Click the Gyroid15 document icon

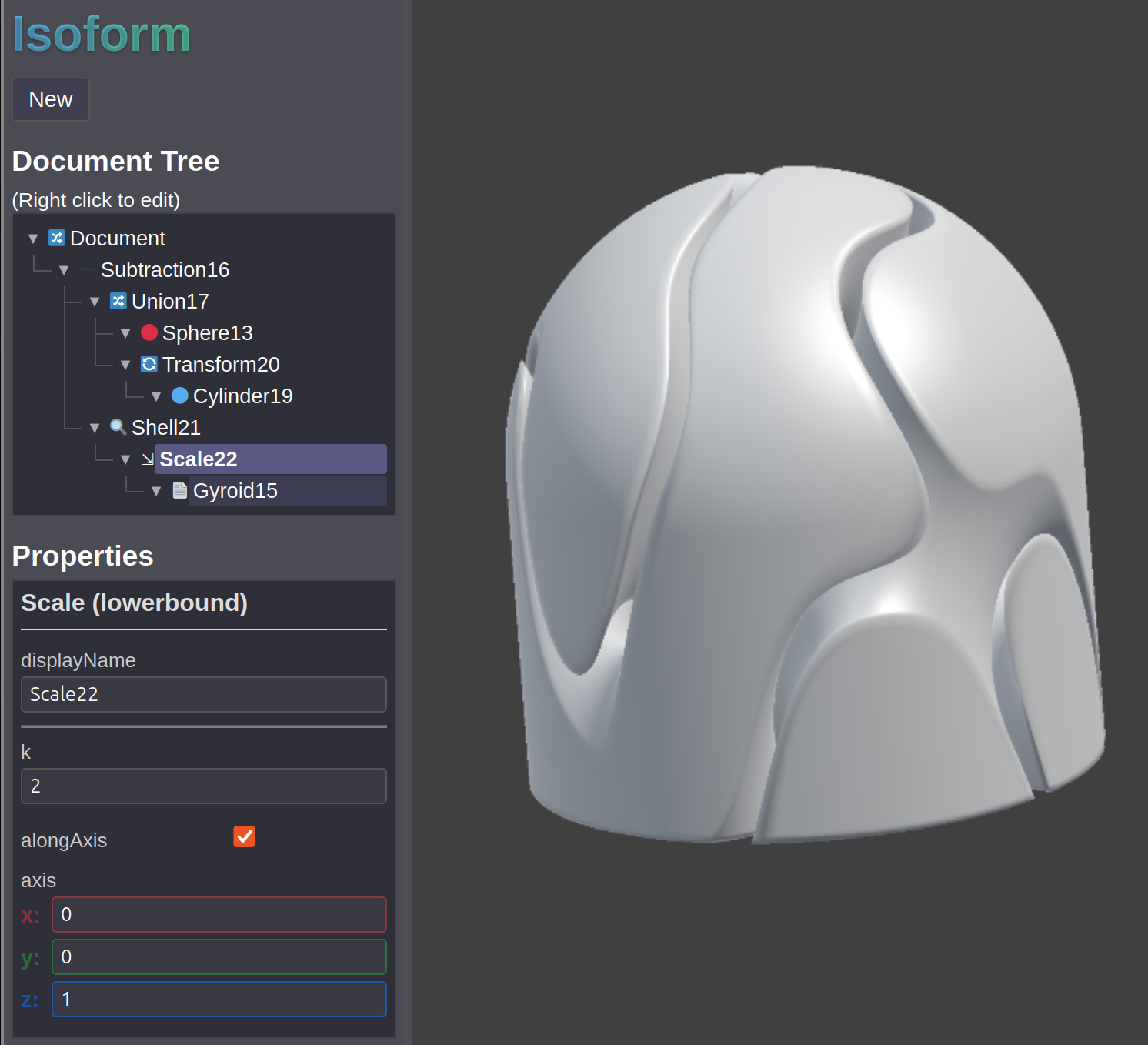pyautogui.click(x=179, y=490)
